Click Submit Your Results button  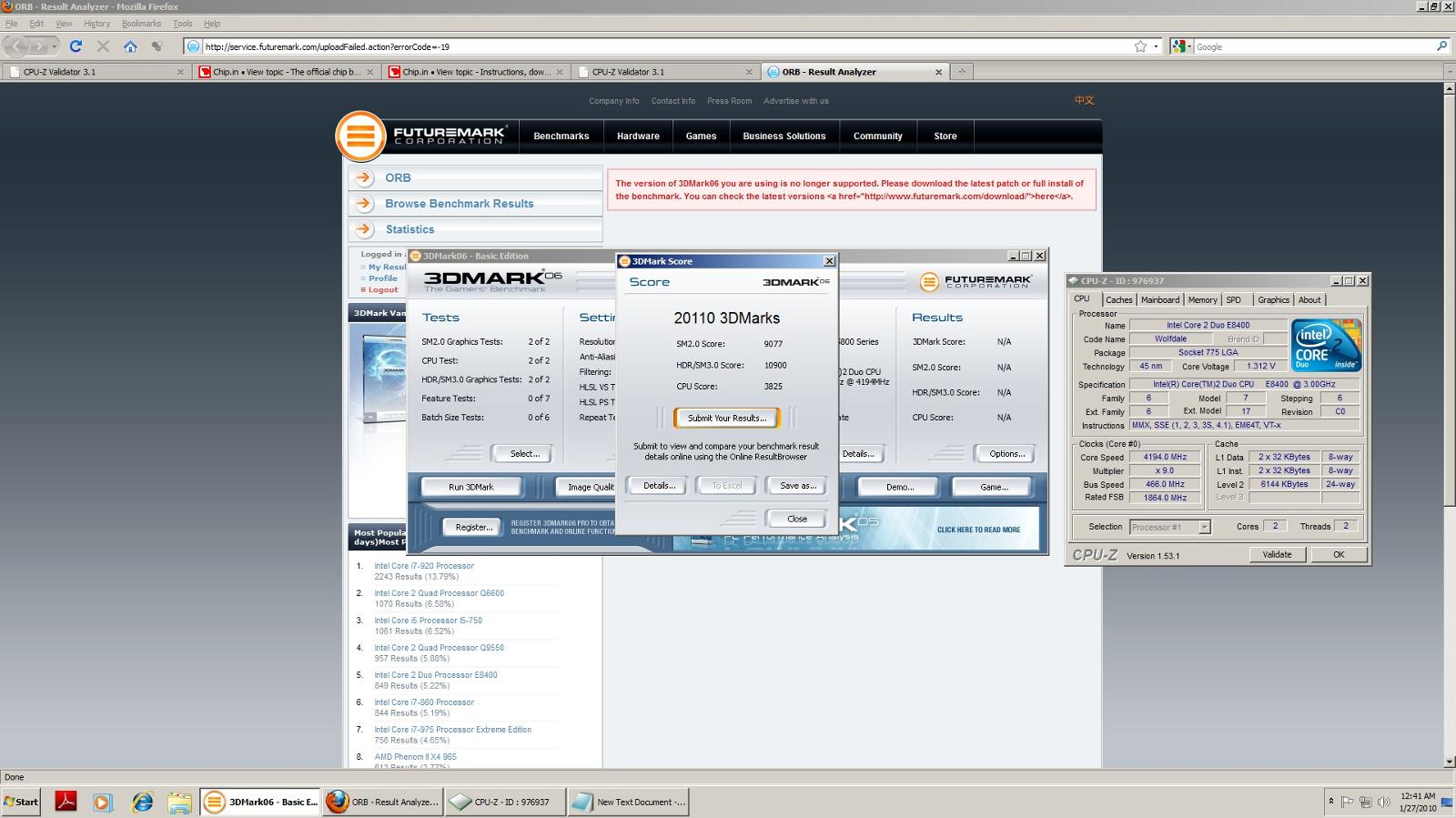[727, 418]
